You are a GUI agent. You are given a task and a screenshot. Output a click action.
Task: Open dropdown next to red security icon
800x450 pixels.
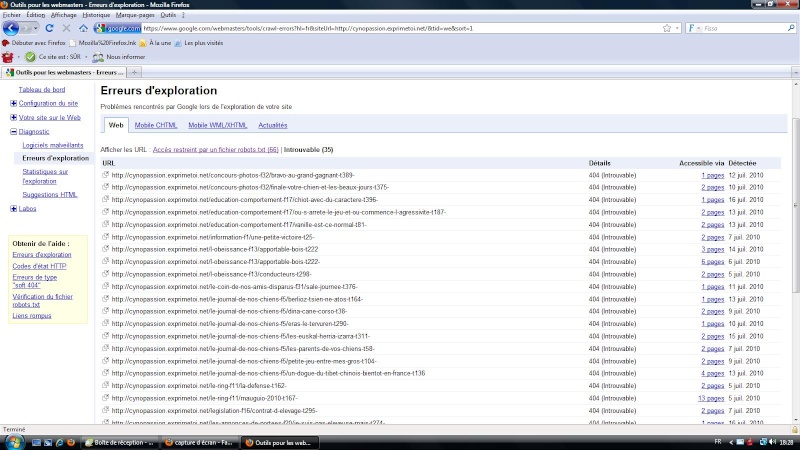click(x=18, y=57)
